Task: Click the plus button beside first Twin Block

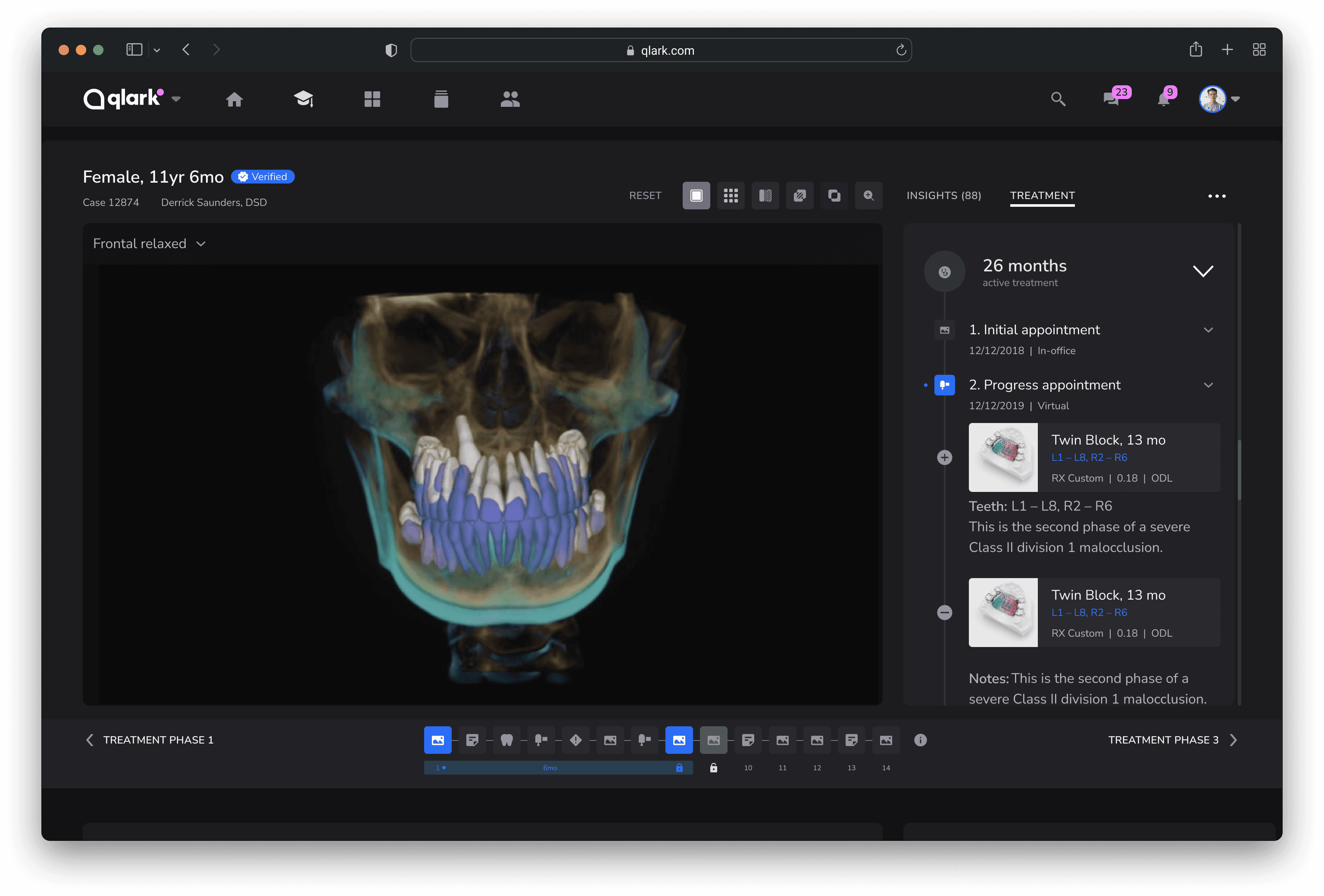Action: click(x=945, y=457)
